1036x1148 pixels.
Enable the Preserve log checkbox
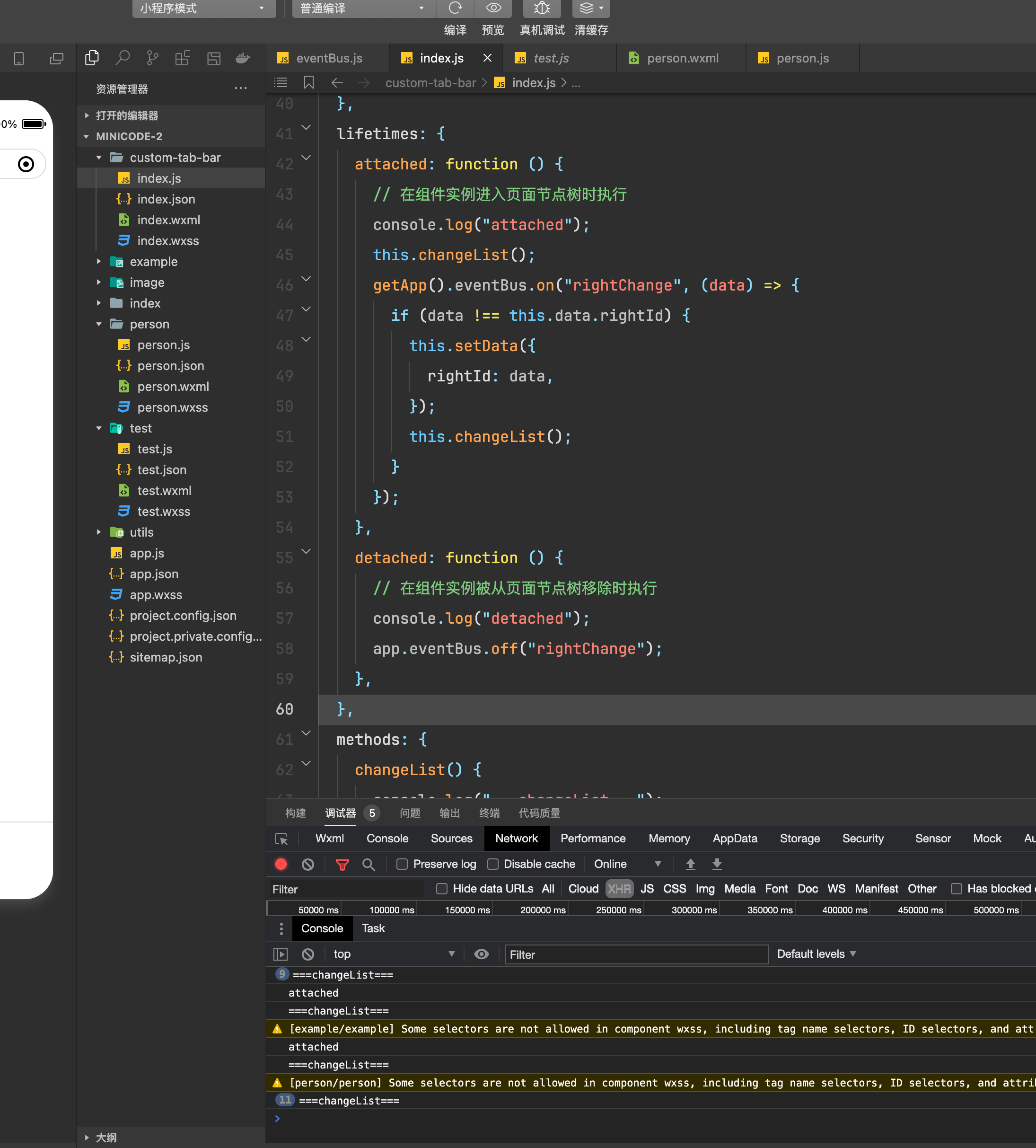pos(402,864)
